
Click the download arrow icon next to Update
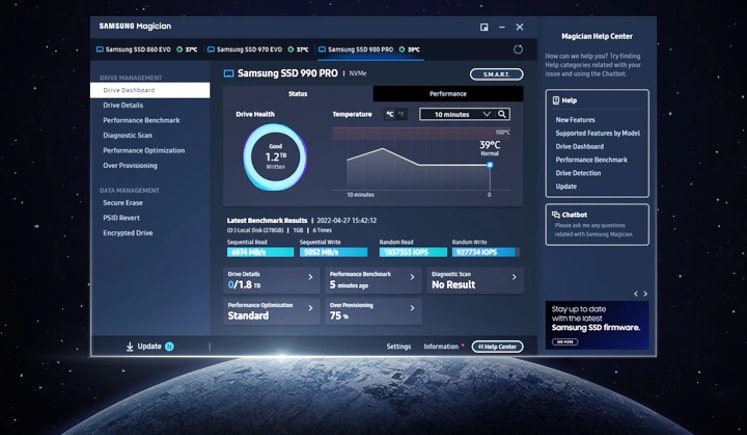tap(130, 346)
